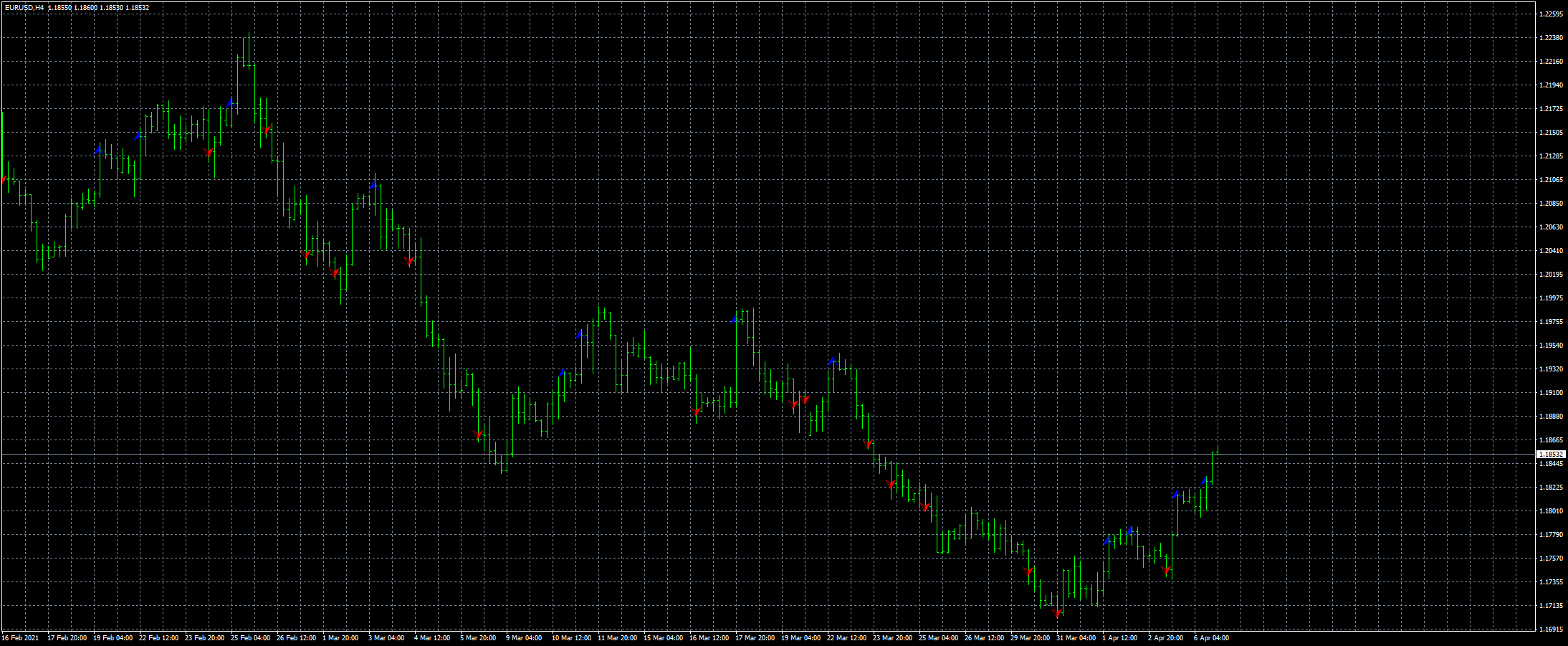The width and height of the screenshot is (1568, 646).
Task: Click price label 1.18445
Action: click(1550, 463)
